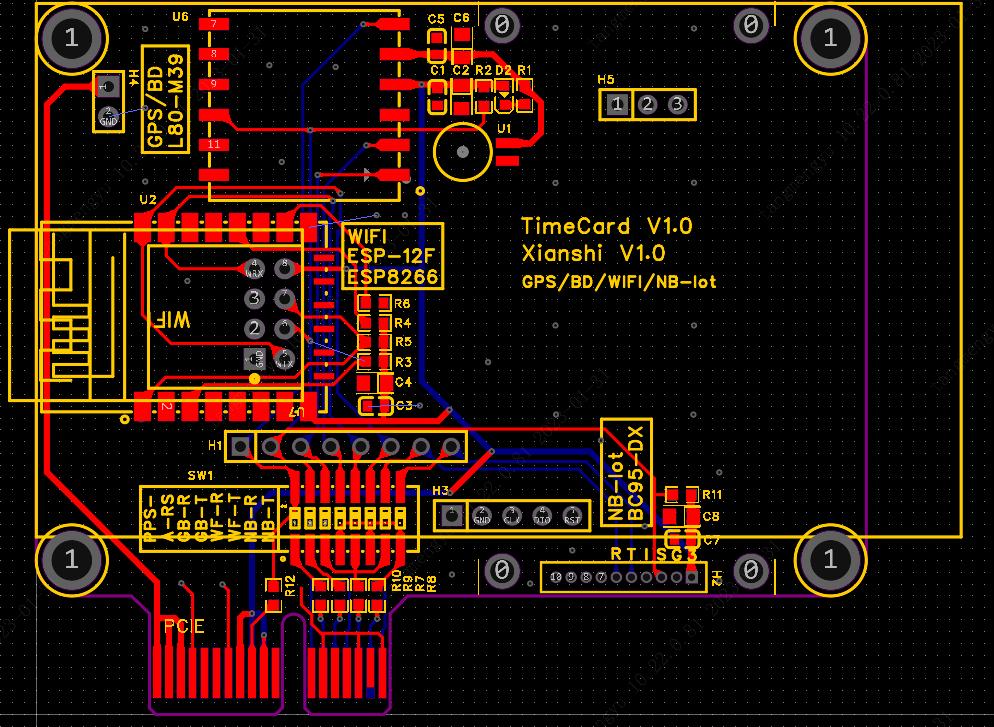Click pad 1 of header H4
Screen dimensions: 994x727
click(108, 85)
